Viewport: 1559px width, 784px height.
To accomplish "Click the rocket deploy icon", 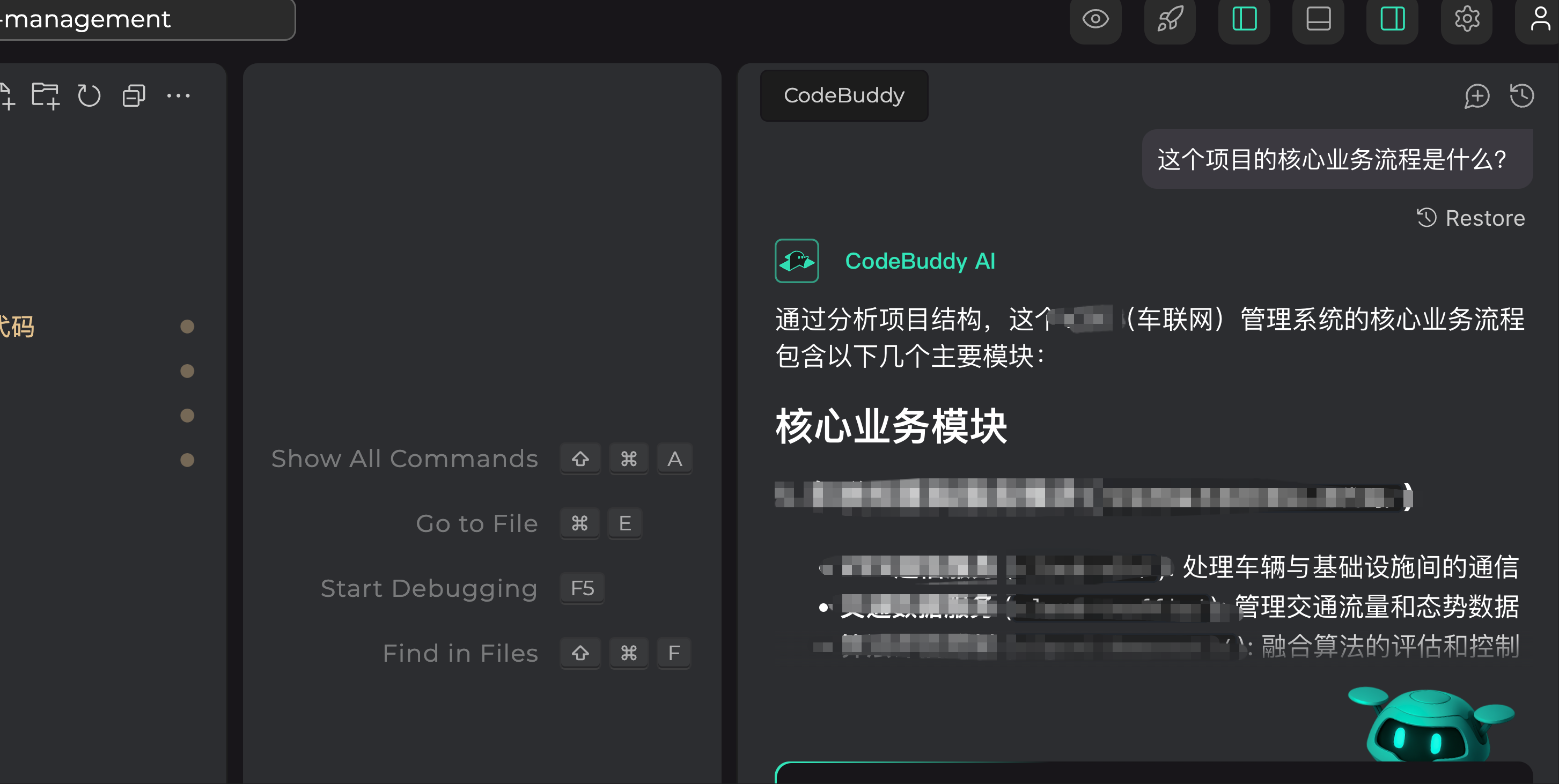I will click(x=1170, y=19).
